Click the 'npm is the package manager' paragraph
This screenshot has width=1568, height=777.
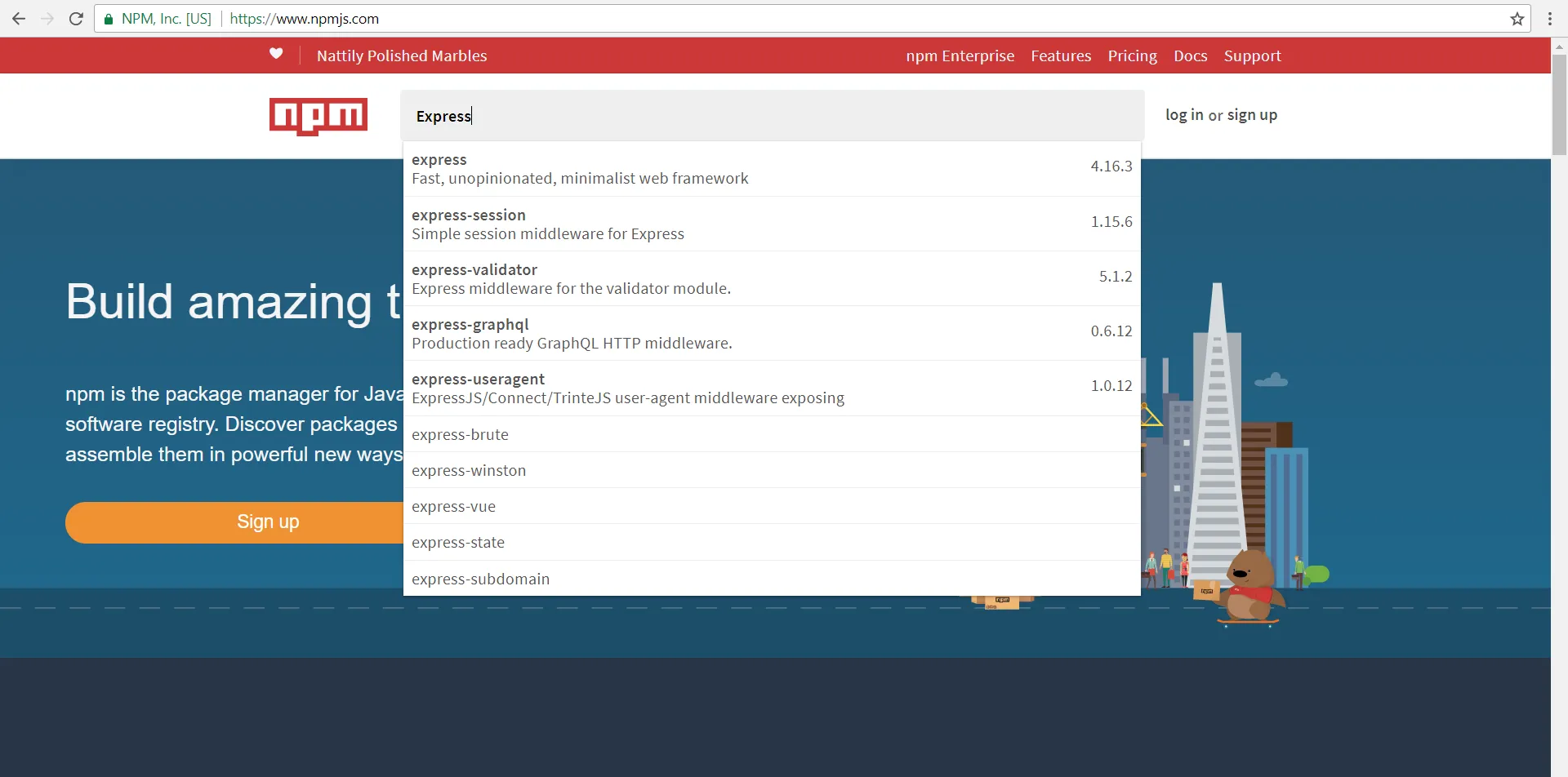pyautogui.click(x=234, y=424)
